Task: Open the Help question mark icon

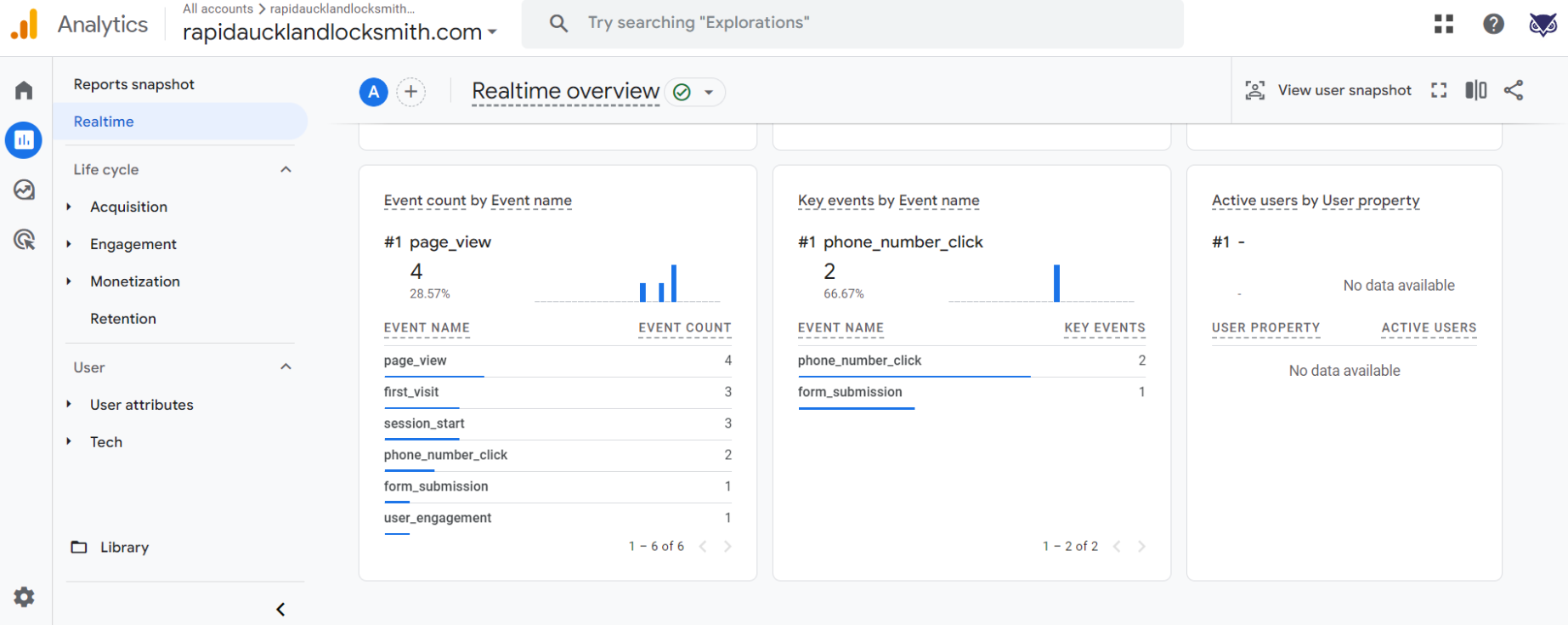Action: point(1492,24)
